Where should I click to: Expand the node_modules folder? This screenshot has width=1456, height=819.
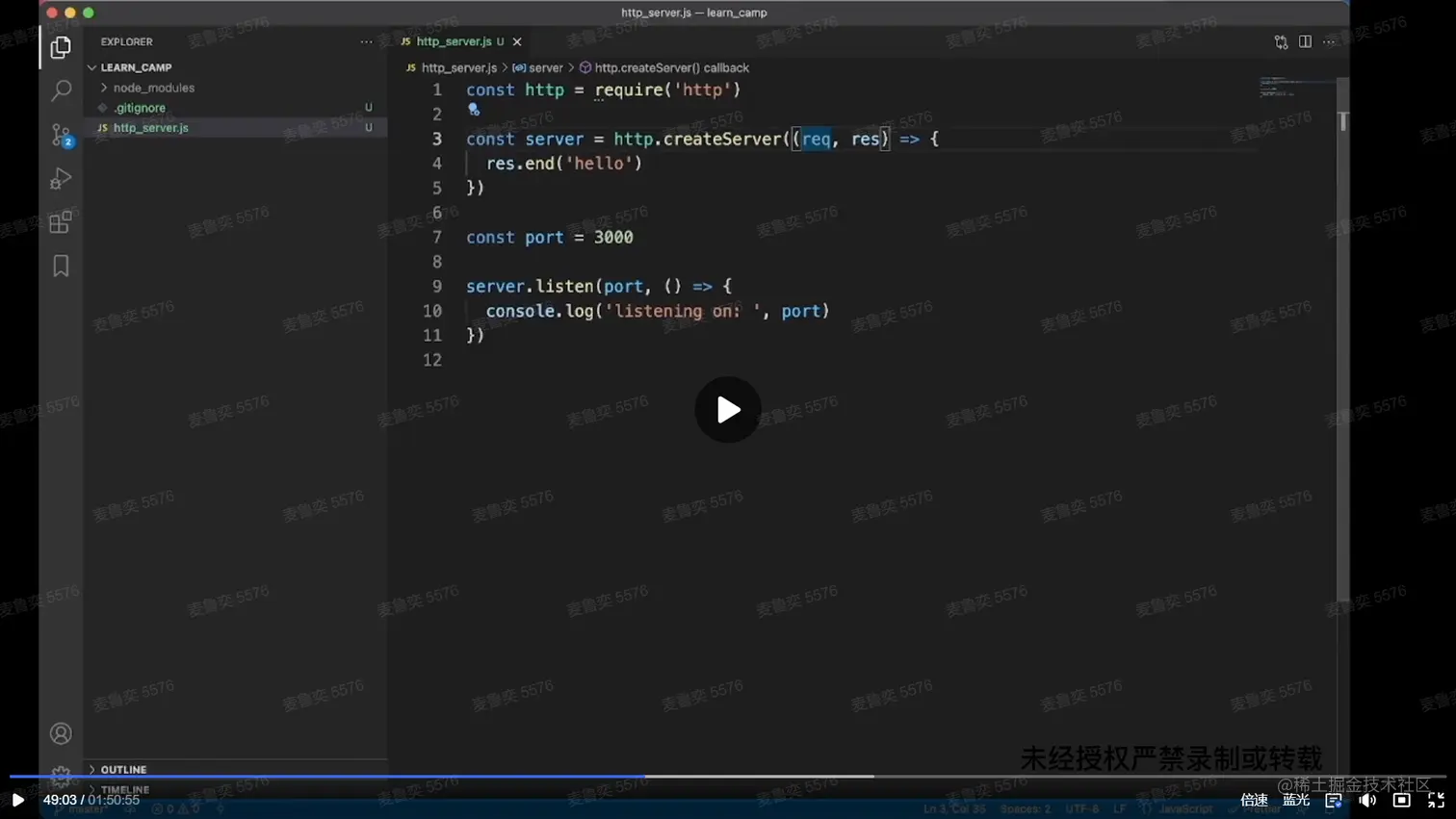(235, 88)
